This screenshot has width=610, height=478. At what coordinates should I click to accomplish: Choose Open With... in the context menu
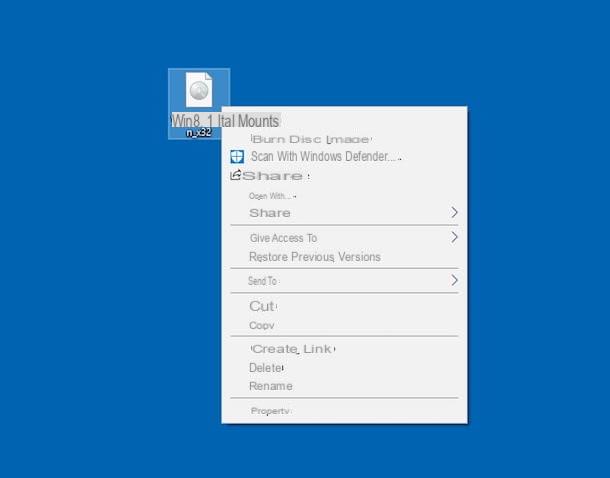pos(272,196)
